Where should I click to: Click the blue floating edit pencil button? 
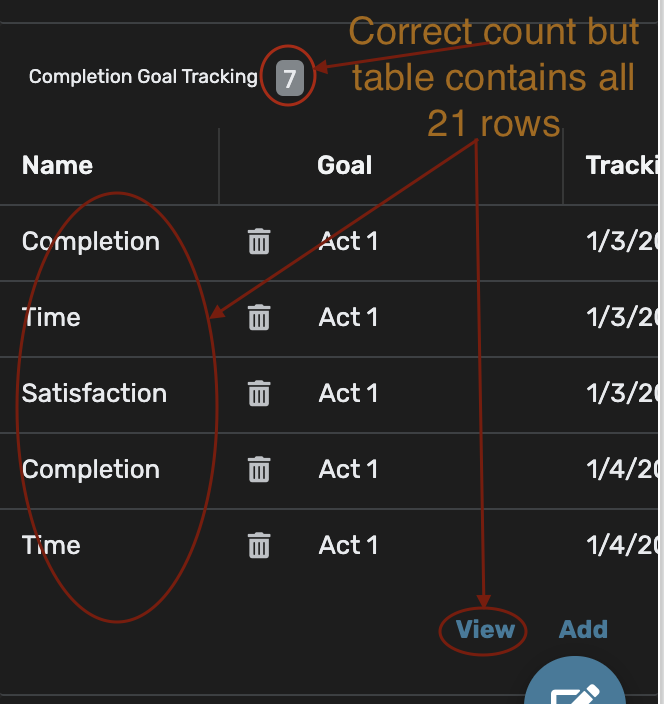tap(575, 687)
